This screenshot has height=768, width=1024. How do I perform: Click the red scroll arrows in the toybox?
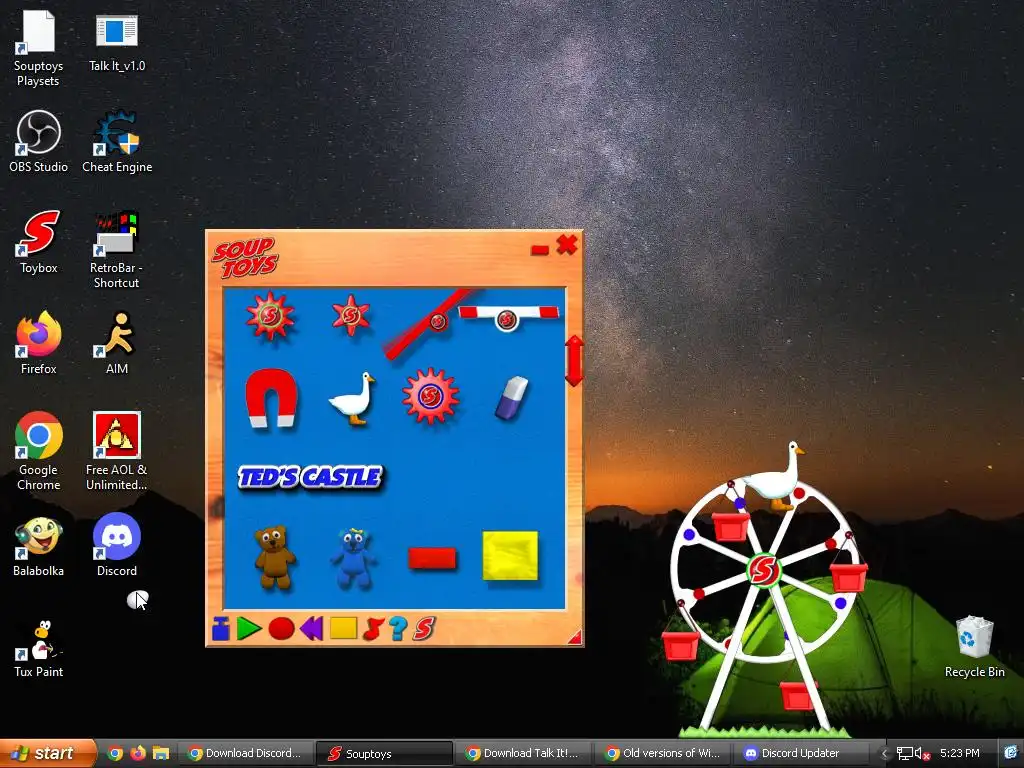pos(574,360)
